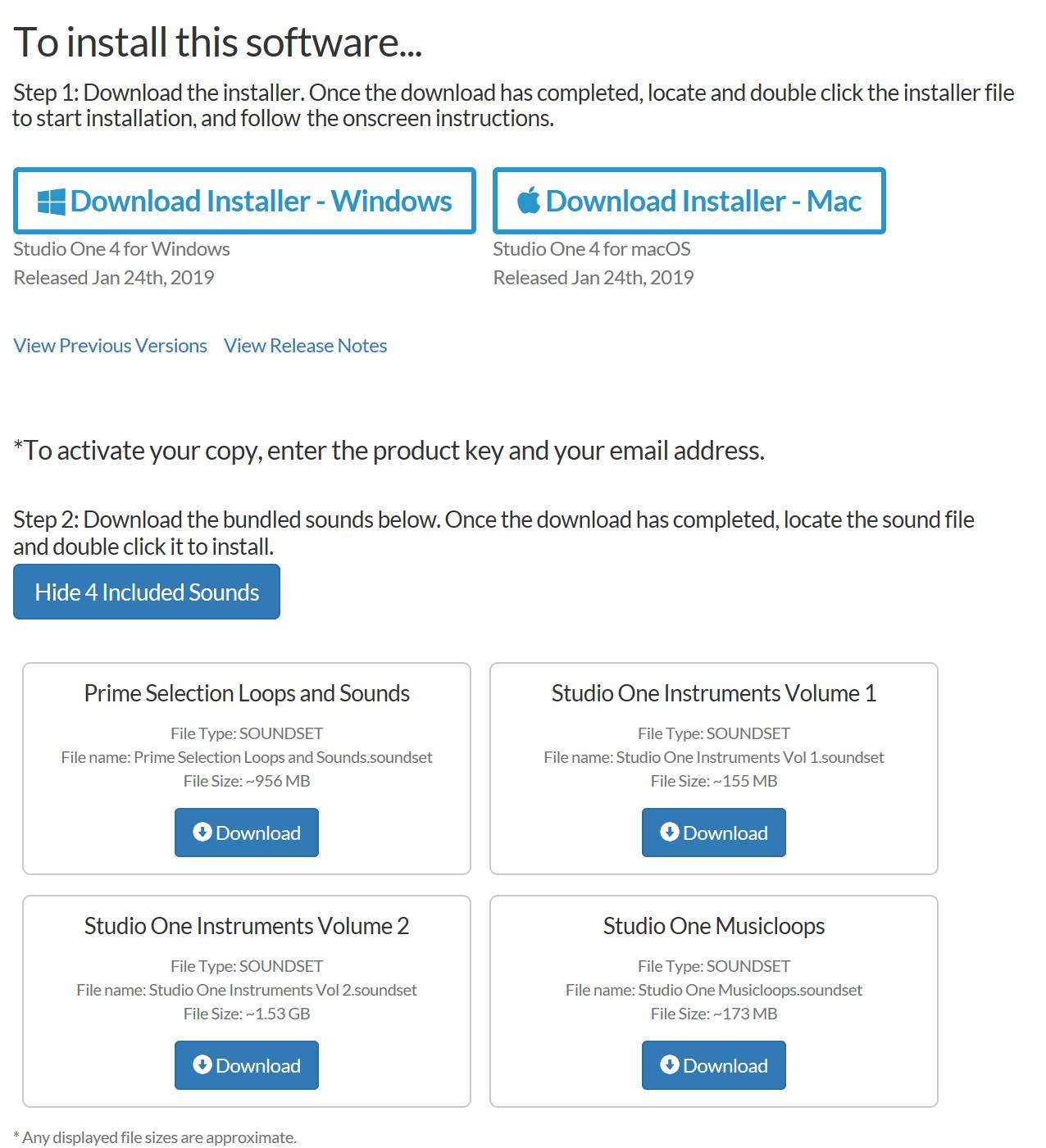
Task: Select the Studio One Instruments Volume 1 title
Action: (x=713, y=693)
